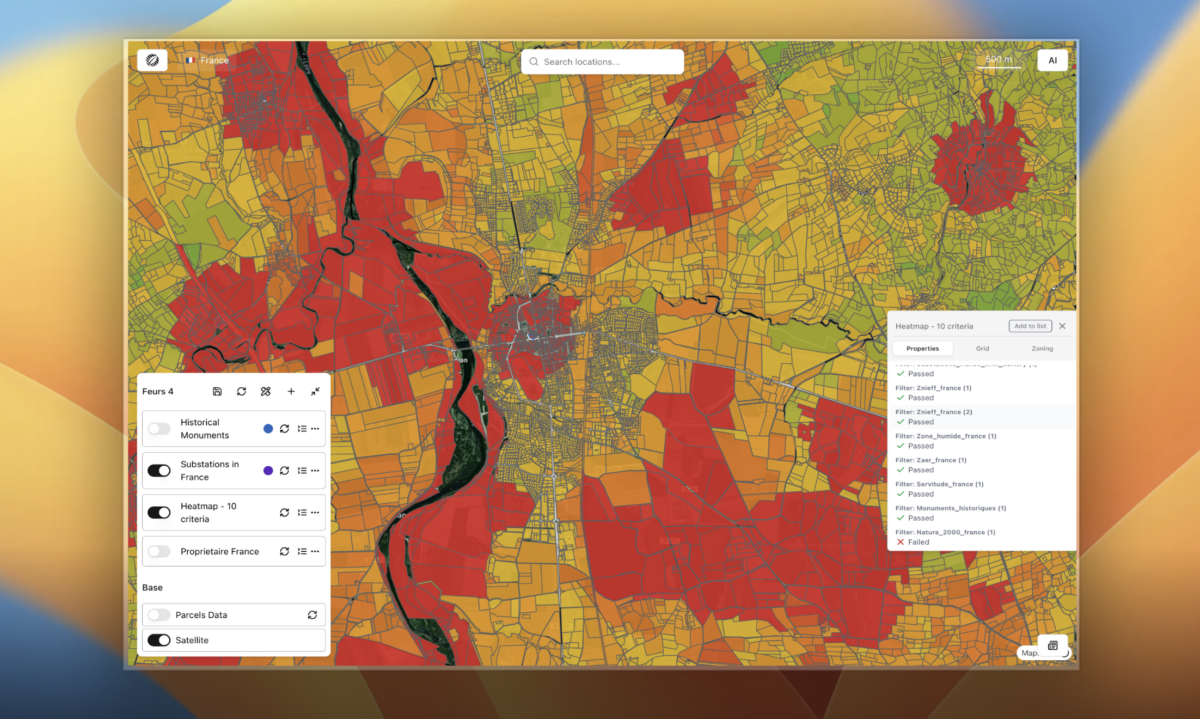Open more options for Heatmap - 10 criteria
The width and height of the screenshot is (1200, 719).
point(315,512)
